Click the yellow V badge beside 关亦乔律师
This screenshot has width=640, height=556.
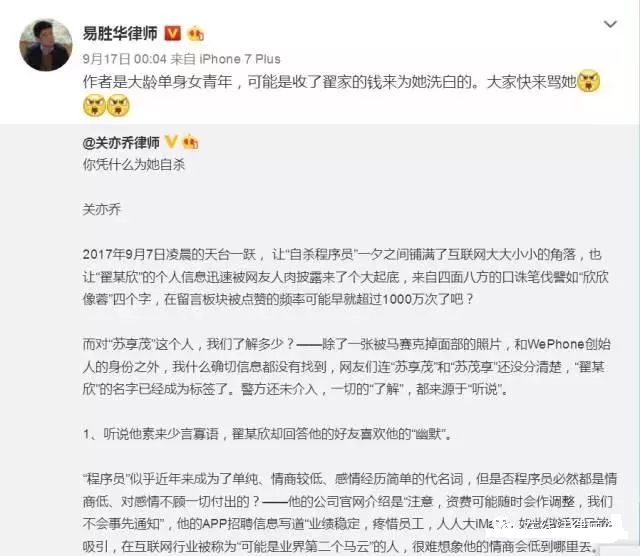pos(171,142)
